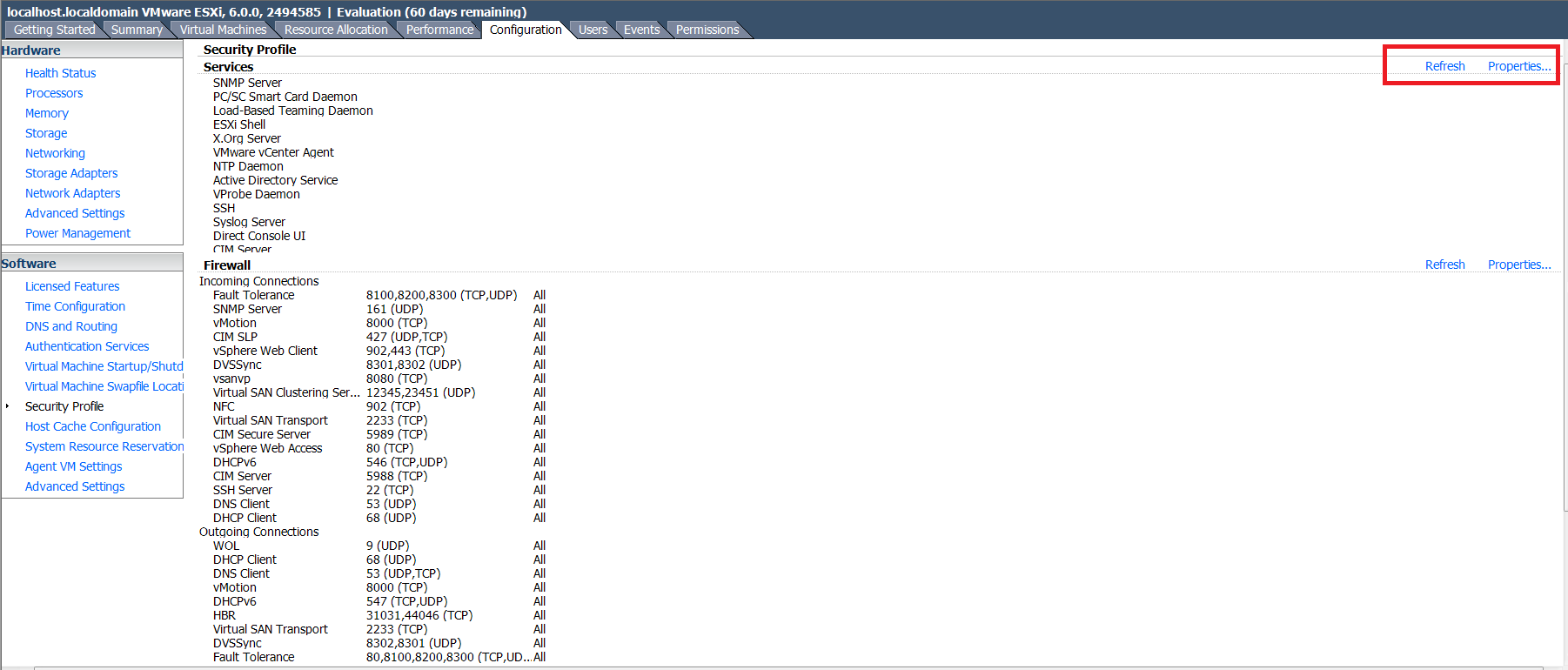Viewport: 1568px width, 670px height.
Task: Select Load-Based Teaming Daemon service
Action: (292, 111)
